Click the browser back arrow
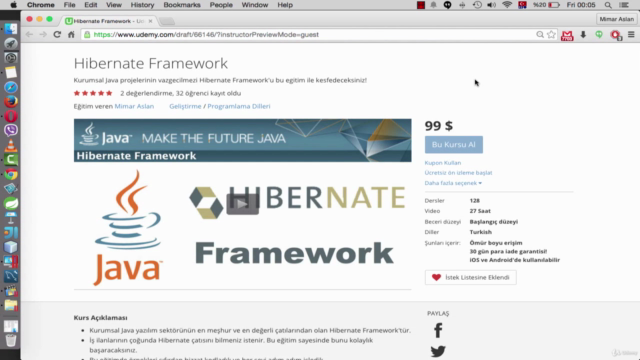Image resolution: width=640 pixels, height=360 pixels. tap(29, 35)
